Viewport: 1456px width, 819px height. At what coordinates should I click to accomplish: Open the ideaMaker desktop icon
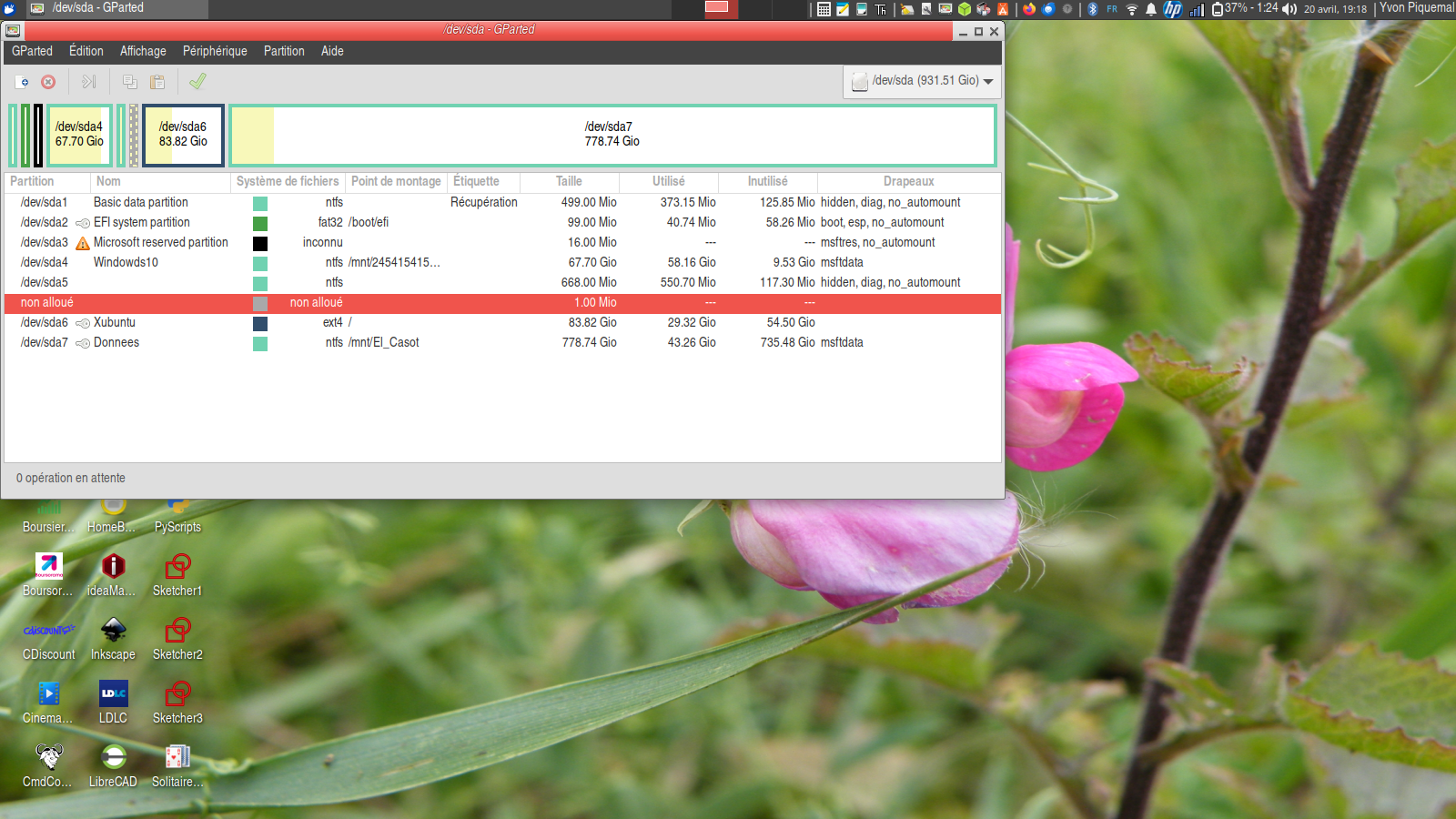click(112, 575)
